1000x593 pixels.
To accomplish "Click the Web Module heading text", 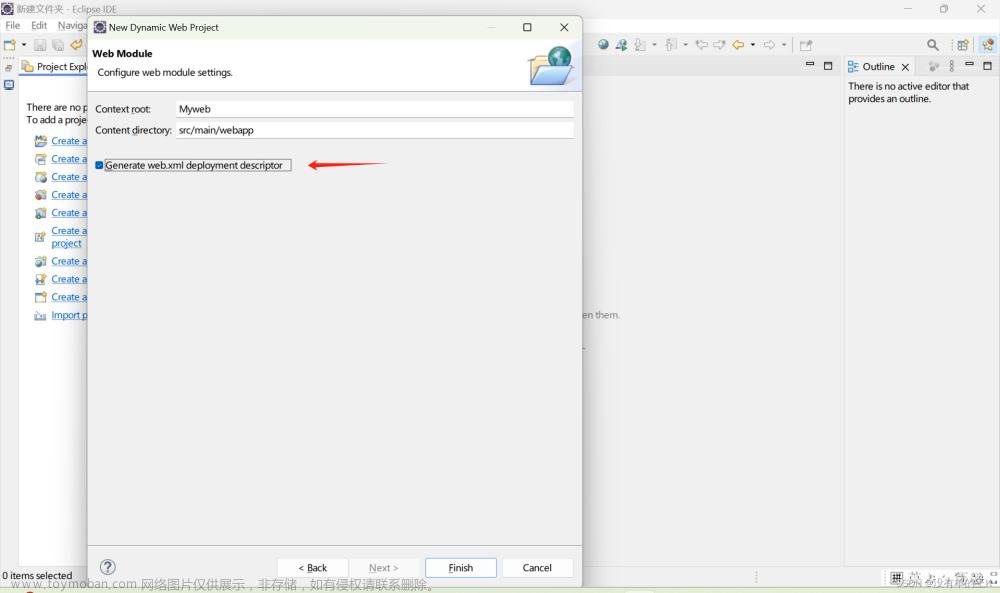I will (122, 54).
